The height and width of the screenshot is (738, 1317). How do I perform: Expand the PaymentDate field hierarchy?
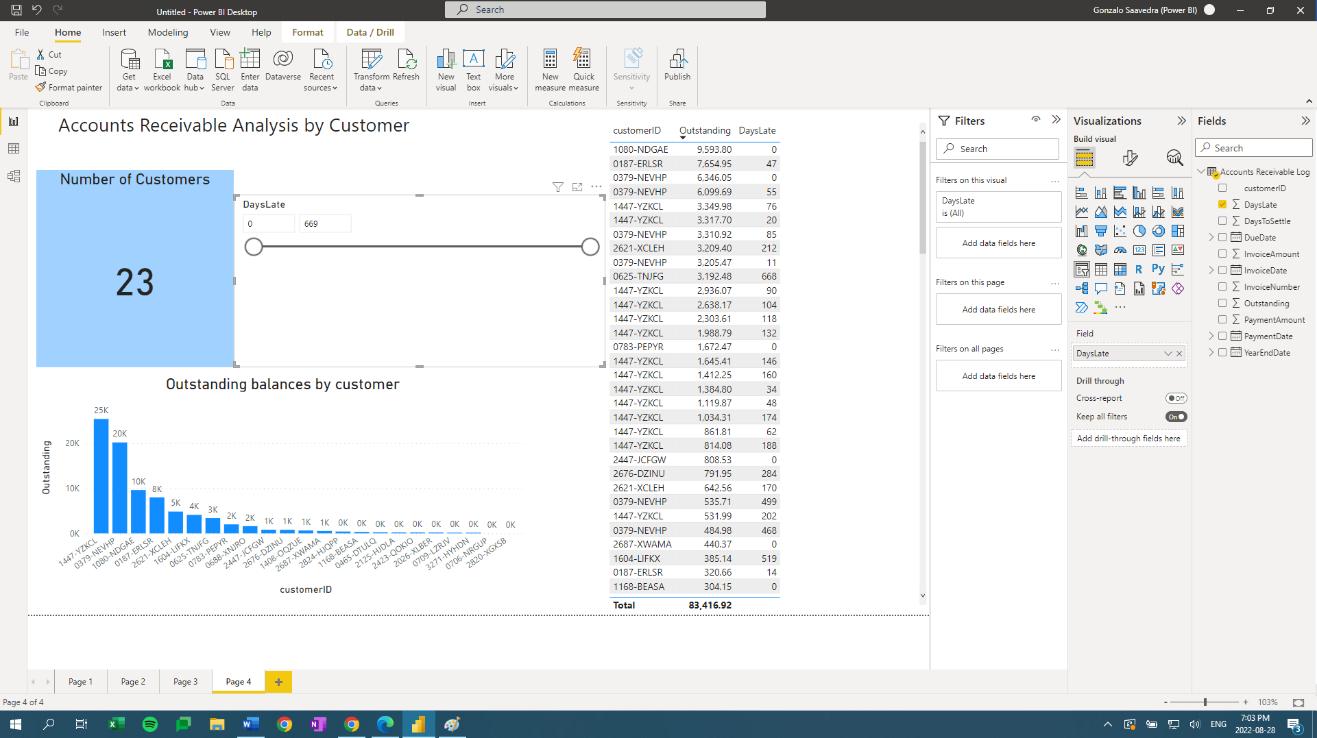click(x=1211, y=336)
